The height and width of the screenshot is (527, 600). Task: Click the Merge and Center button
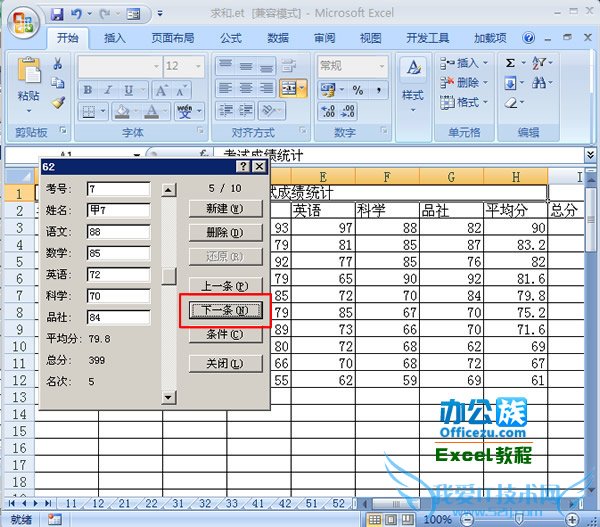coord(289,89)
